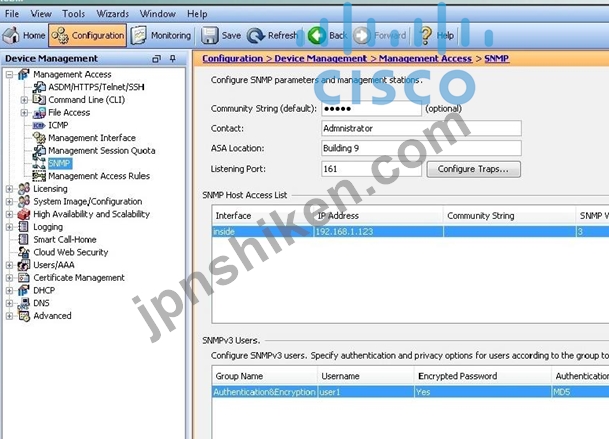Image resolution: width=609 pixels, height=439 pixels.
Task: Click the Contact field with Administrator
Action: [x=421, y=128]
